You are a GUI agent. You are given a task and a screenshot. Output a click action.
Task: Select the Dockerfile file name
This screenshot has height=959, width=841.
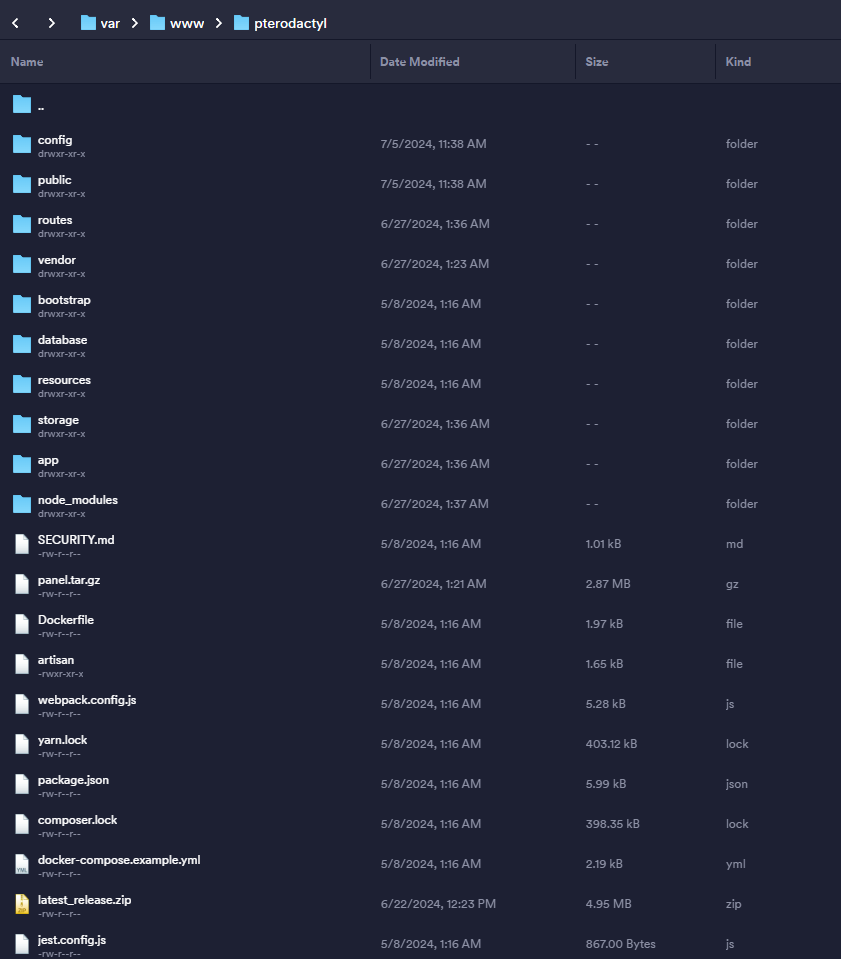click(66, 620)
